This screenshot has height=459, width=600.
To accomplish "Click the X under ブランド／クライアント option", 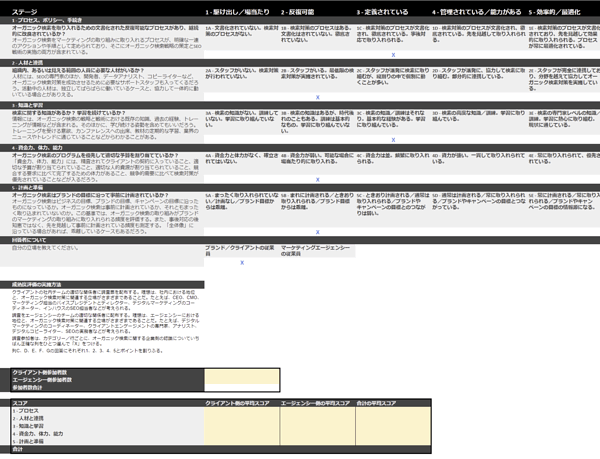I will click(x=242, y=262).
